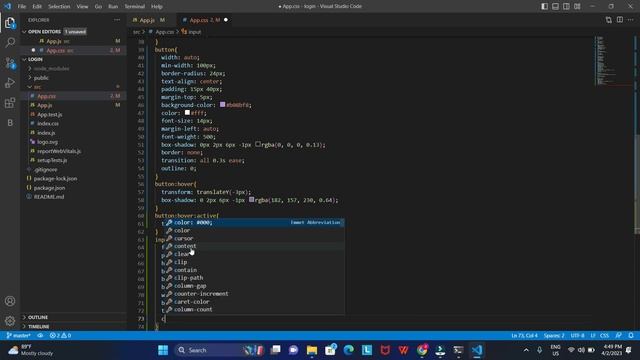The width and height of the screenshot is (640, 360).
Task: Open Source Control view in activity bar
Action: 10,63
